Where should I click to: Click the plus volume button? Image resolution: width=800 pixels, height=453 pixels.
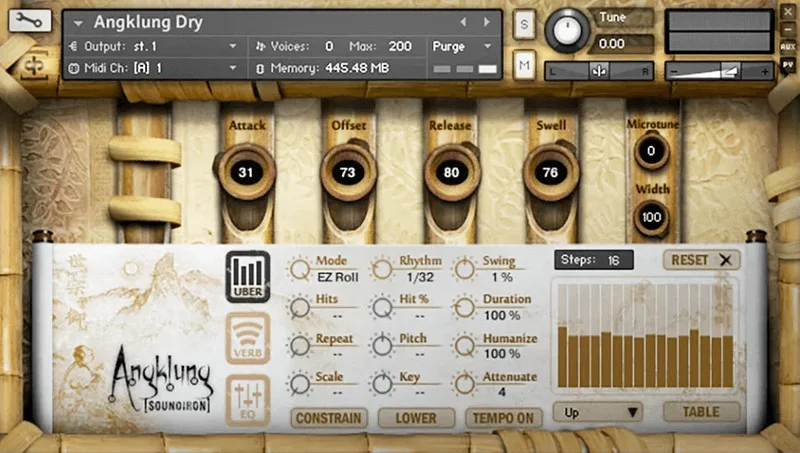tap(764, 72)
